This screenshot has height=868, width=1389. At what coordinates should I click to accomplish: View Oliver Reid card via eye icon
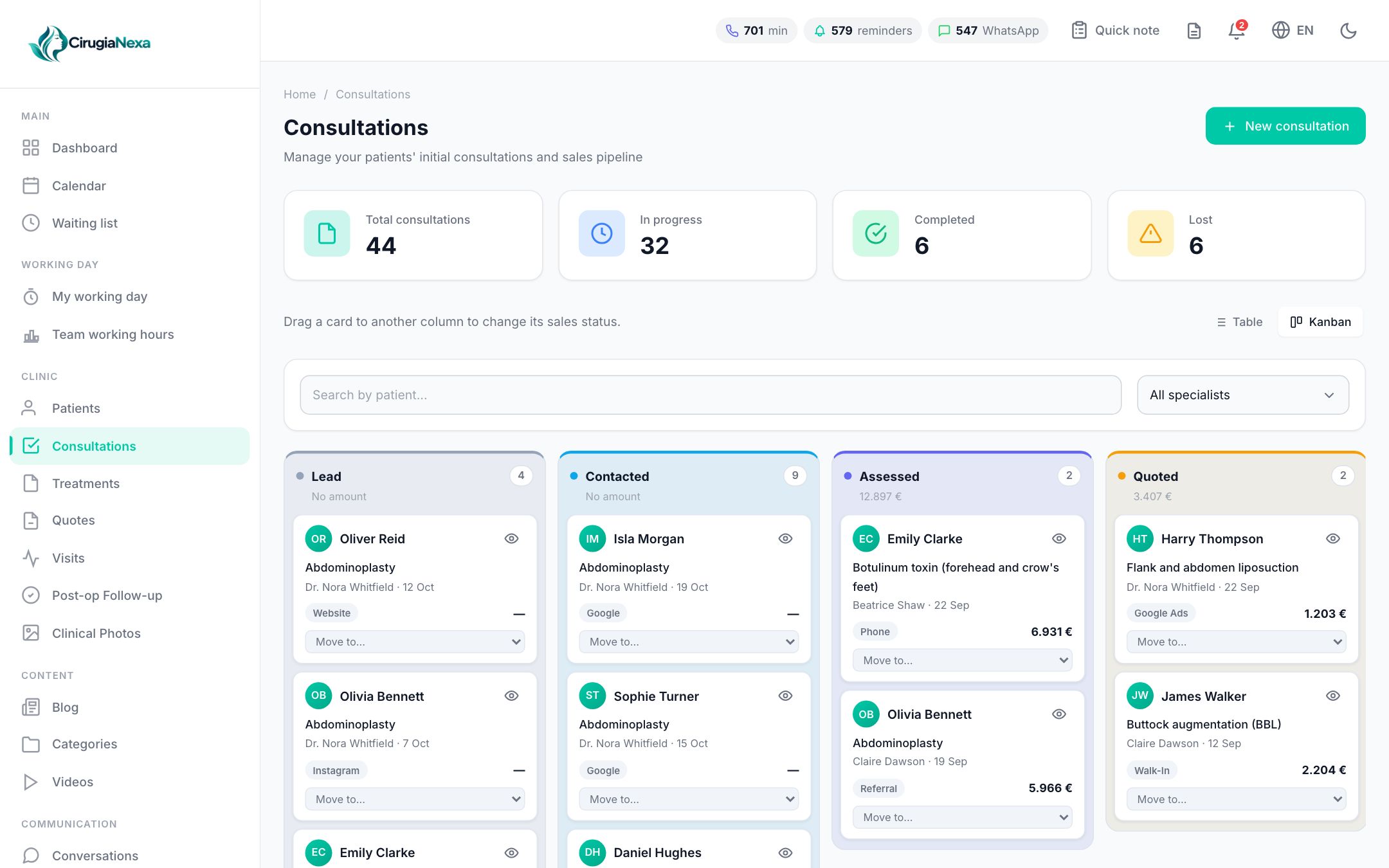coord(511,539)
